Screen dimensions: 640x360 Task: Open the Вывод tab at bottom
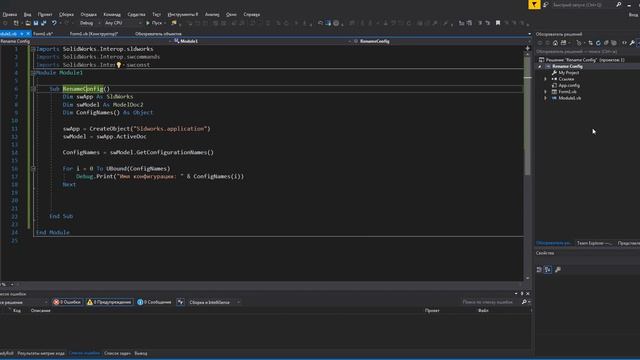click(141, 353)
